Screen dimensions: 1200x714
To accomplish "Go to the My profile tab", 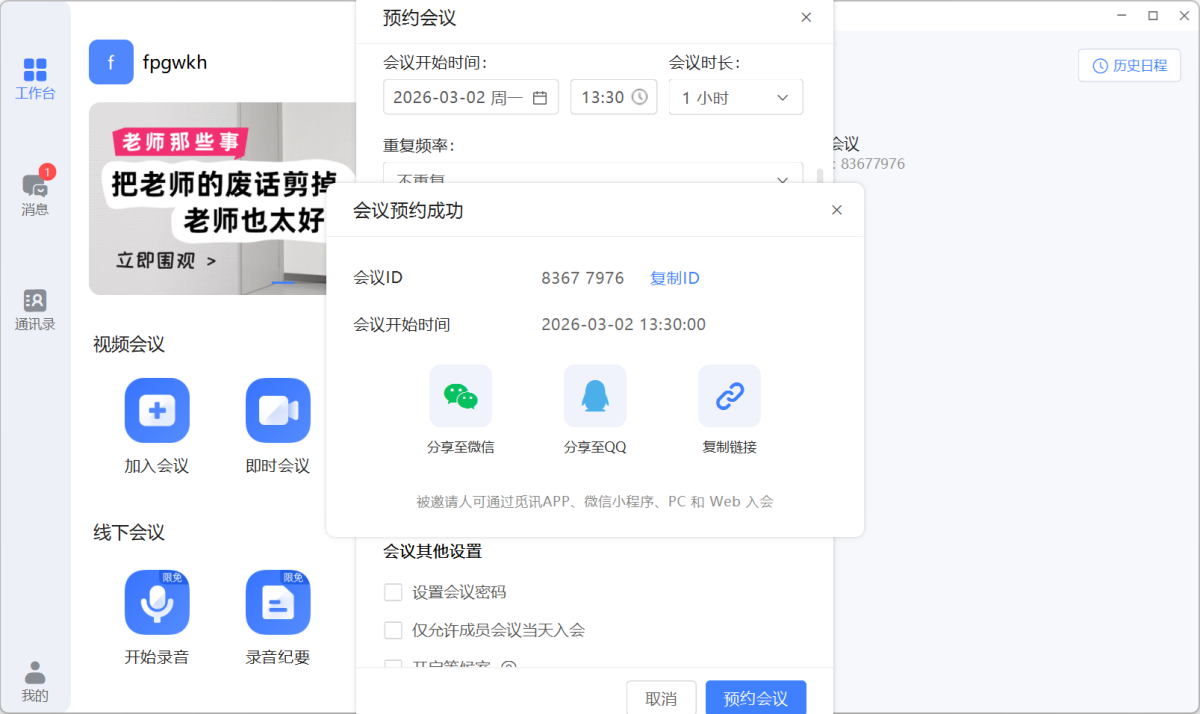I will (35, 681).
